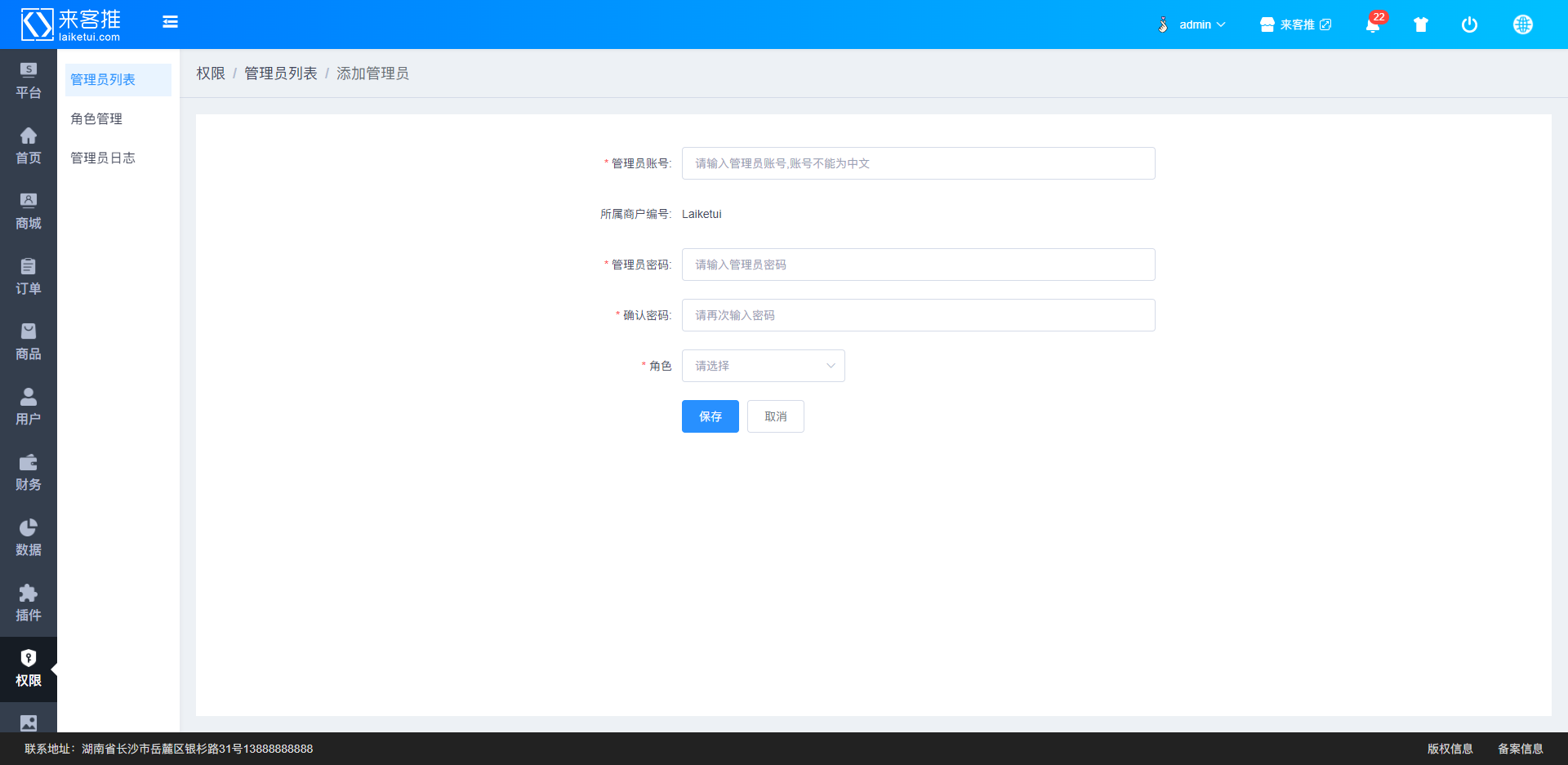Select 角色管理 submenu item
The width and height of the screenshot is (1568, 765).
click(x=118, y=118)
